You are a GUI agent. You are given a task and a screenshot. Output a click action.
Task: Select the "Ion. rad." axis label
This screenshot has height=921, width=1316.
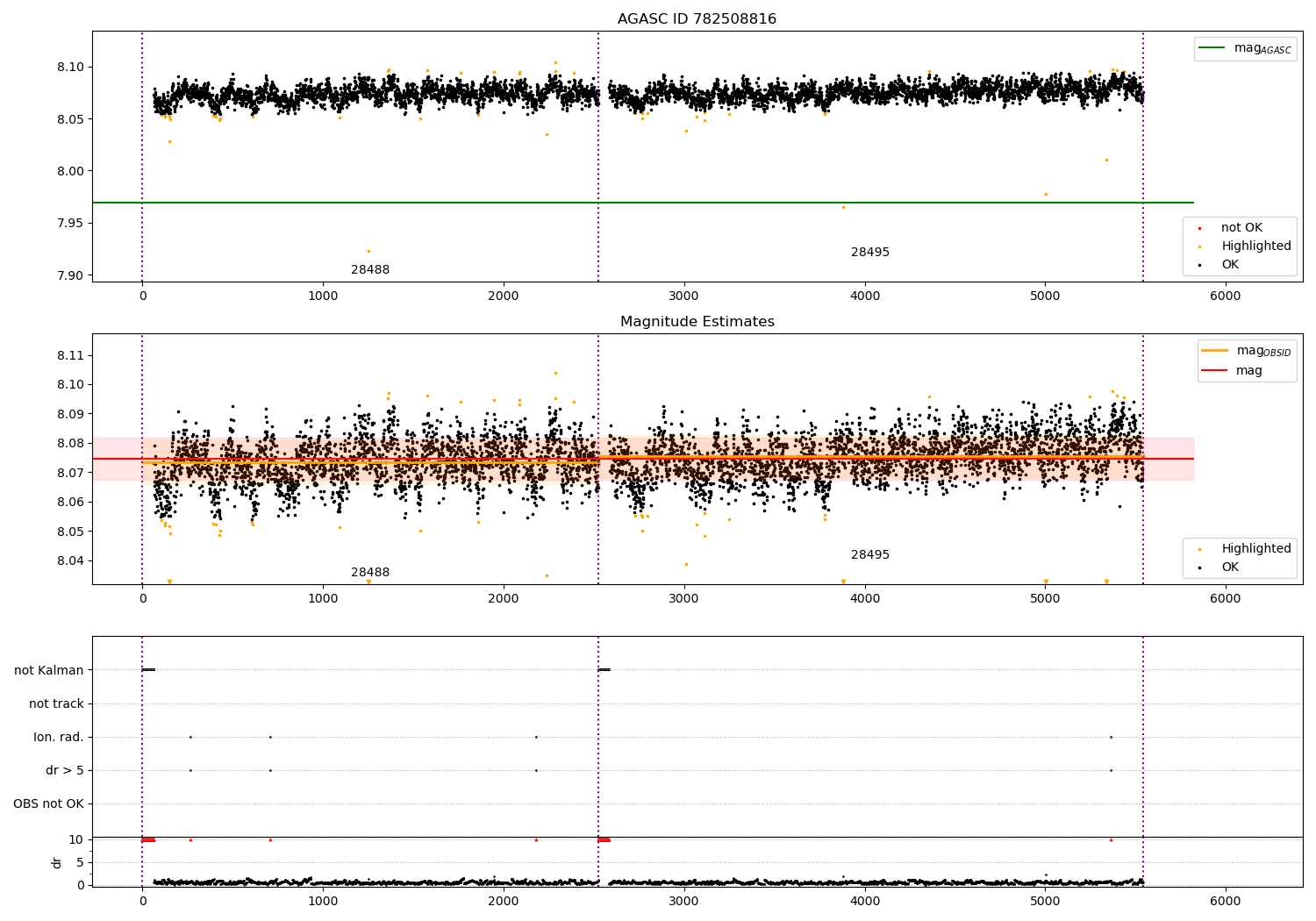[x=59, y=737]
